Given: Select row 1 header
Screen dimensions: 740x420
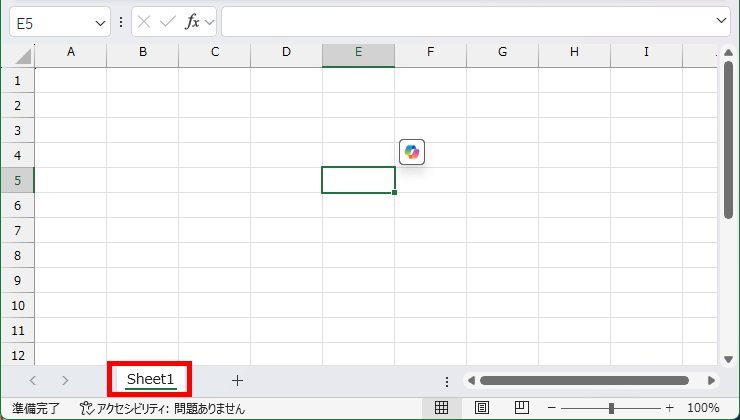Looking at the screenshot, I should [x=18, y=80].
